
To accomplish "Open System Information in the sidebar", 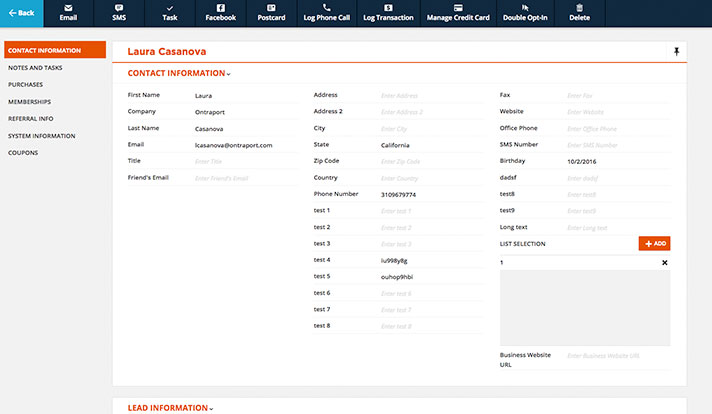I will pos(41,136).
